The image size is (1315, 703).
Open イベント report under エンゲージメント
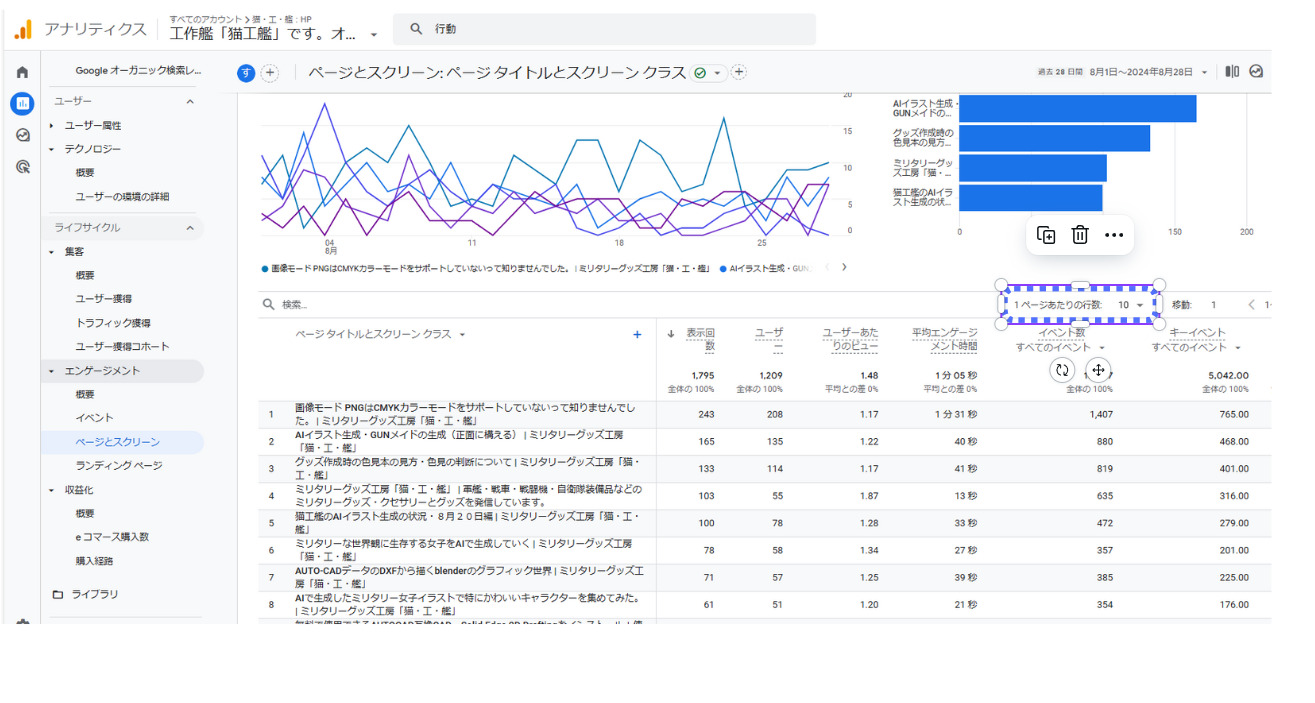95,418
